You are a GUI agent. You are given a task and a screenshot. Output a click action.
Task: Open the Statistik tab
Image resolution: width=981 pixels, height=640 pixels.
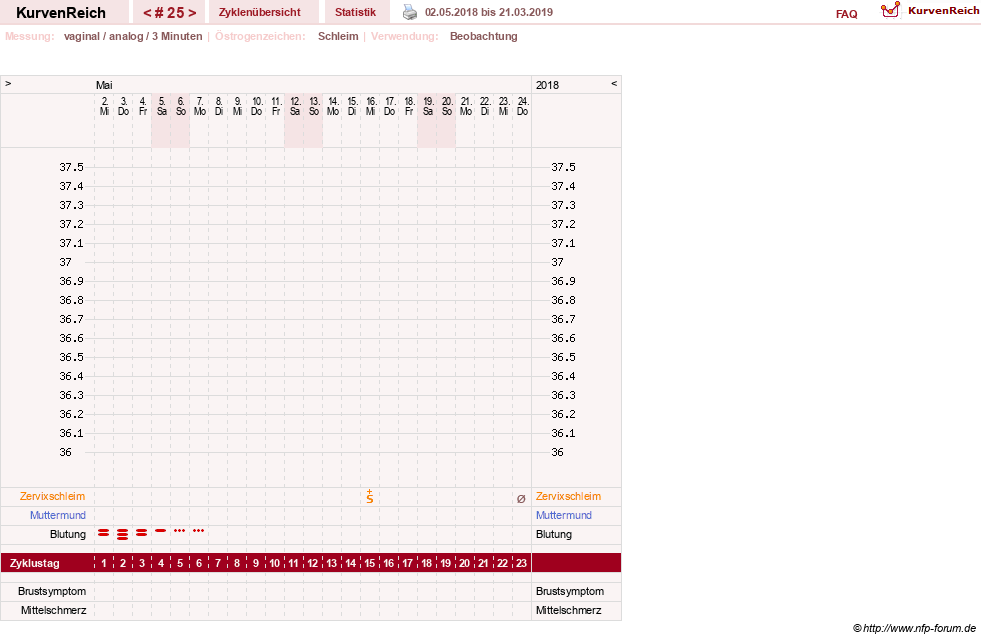point(355,12)
